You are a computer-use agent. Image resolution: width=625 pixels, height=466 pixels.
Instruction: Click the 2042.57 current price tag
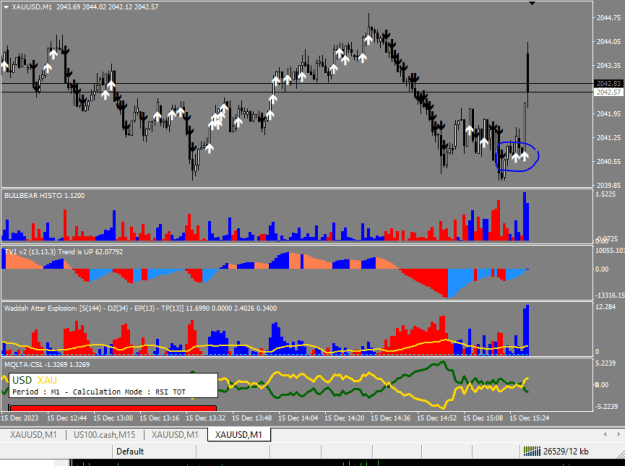pos(608,92)
